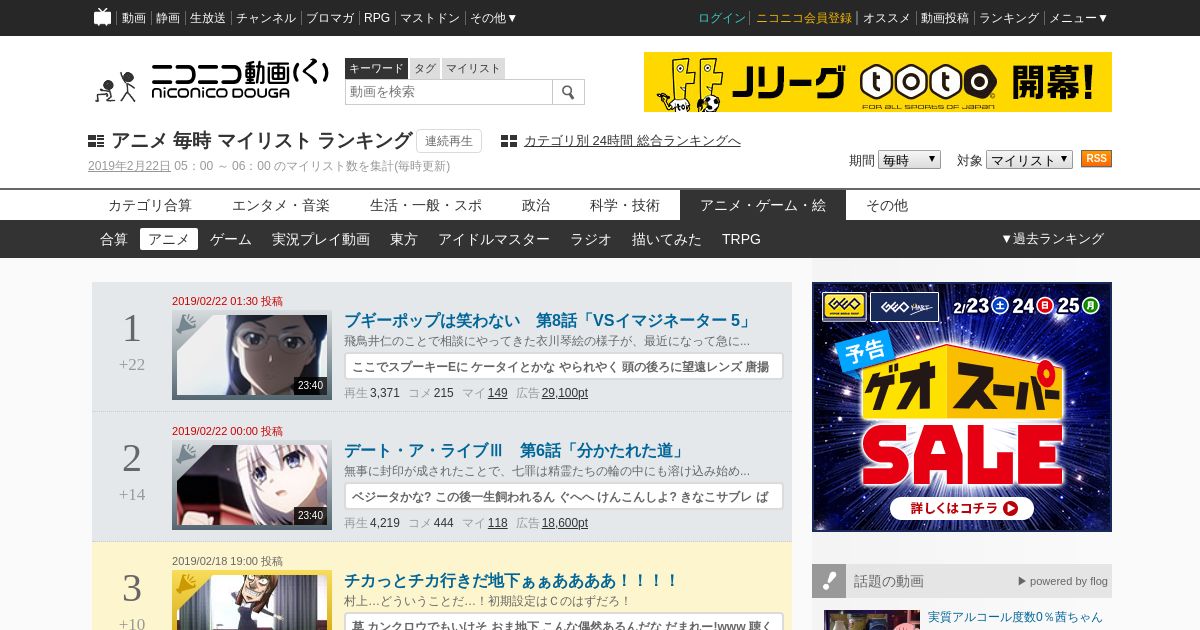This screenshot has height=630, width=1200.
Task: Select the タグ search tab
Action: point(425,68)
